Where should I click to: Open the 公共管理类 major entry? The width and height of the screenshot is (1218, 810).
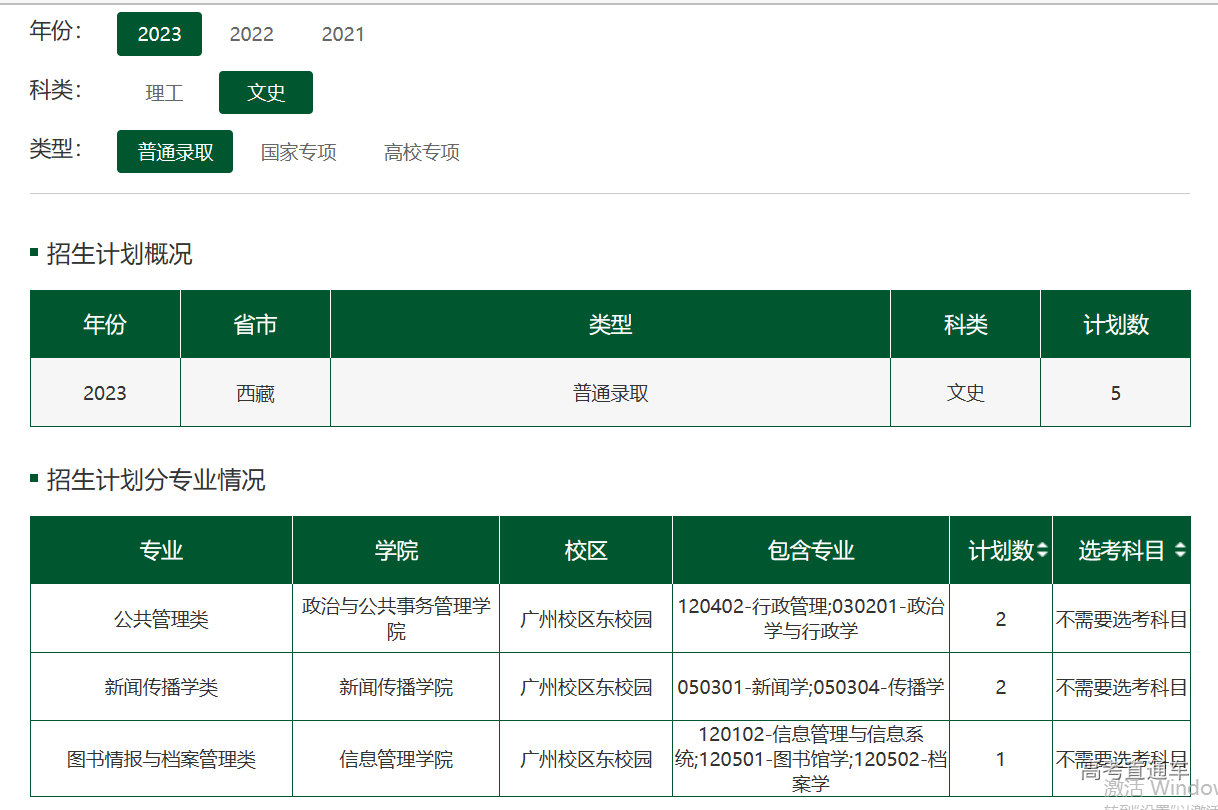tap(161, 619)
